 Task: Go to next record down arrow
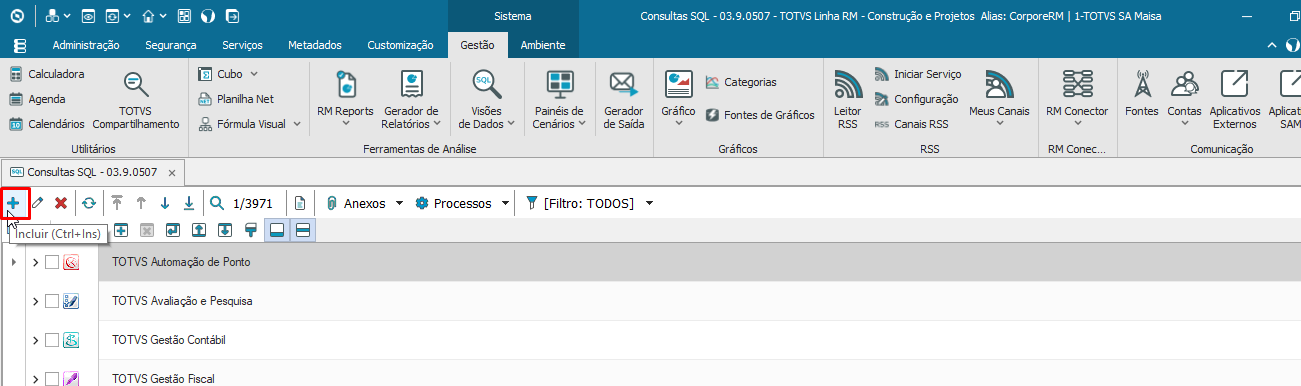165,203
